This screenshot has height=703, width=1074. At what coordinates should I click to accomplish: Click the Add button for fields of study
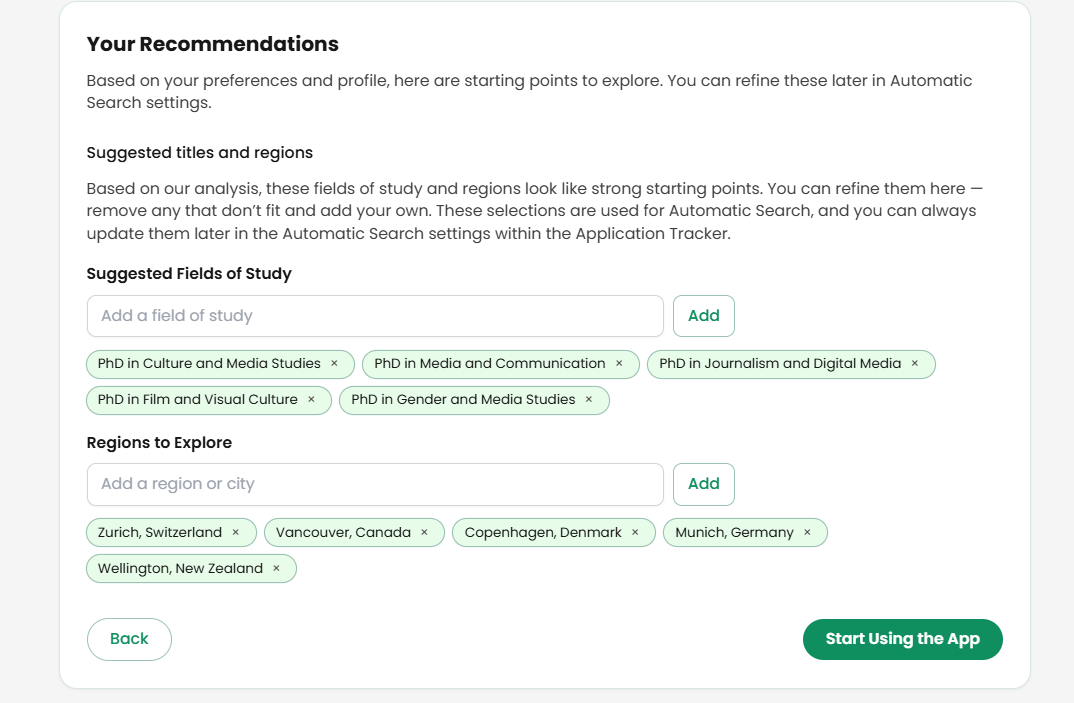coord(703,315)
